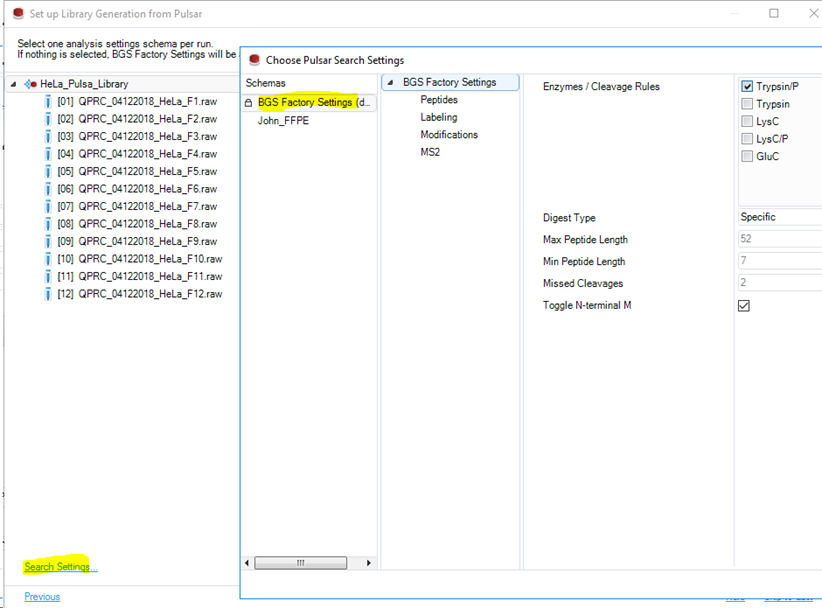The image size is (822, 608).
Task: Click the file icon for QPRC_04122018_HeLa_F2.raw
Action: (x=48, y=119)
